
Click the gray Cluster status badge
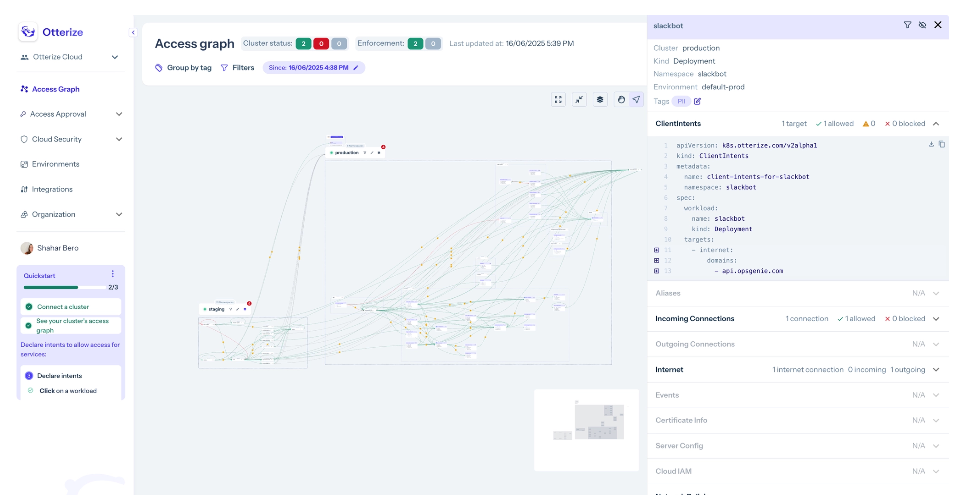tap(339, 44)
